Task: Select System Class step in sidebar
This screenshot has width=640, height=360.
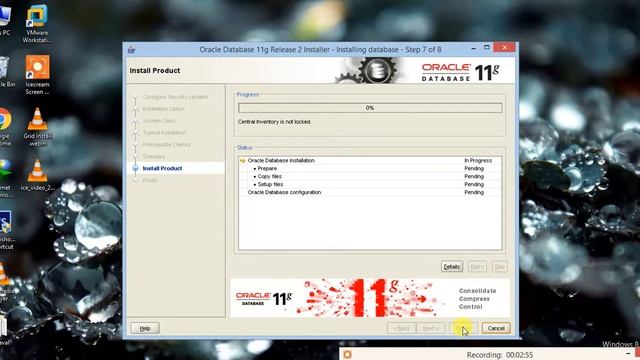Action: 159,121
